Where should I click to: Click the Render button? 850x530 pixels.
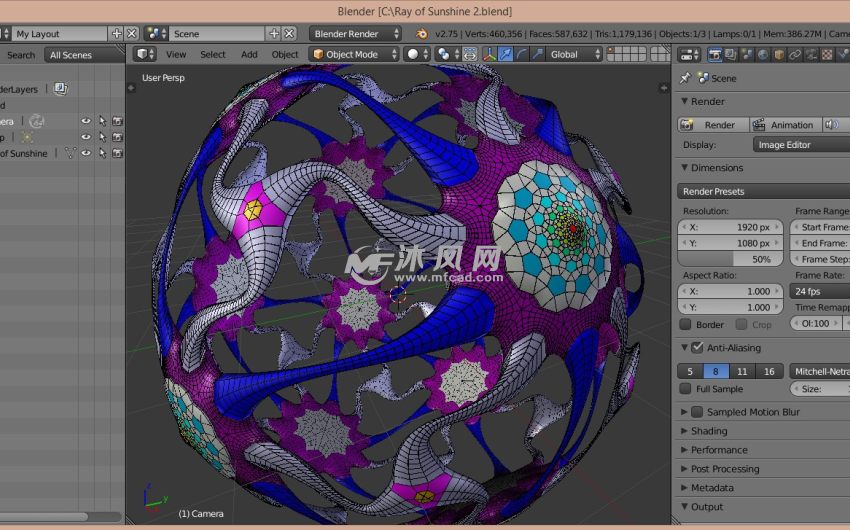point(711,125)
